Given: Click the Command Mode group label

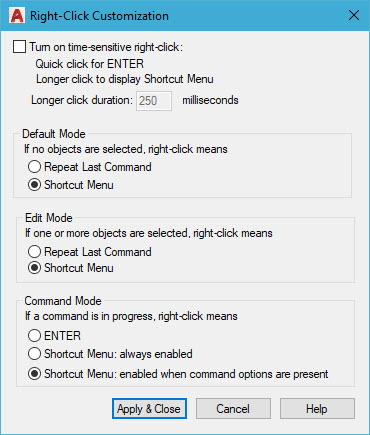Looking at the screenshot, I should tap(63, 301).
